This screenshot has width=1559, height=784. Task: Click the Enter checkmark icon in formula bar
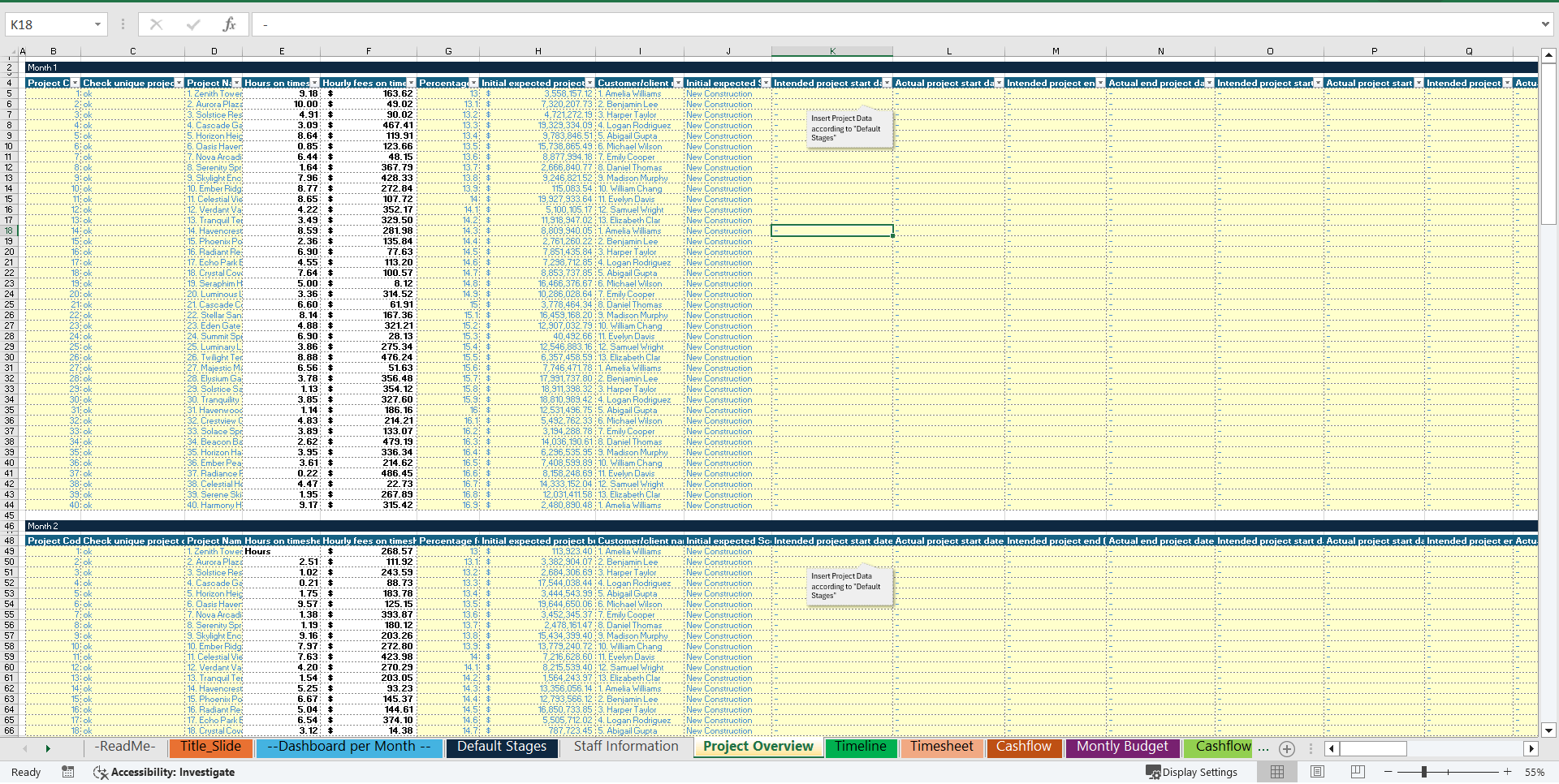[x=193, y=24]
